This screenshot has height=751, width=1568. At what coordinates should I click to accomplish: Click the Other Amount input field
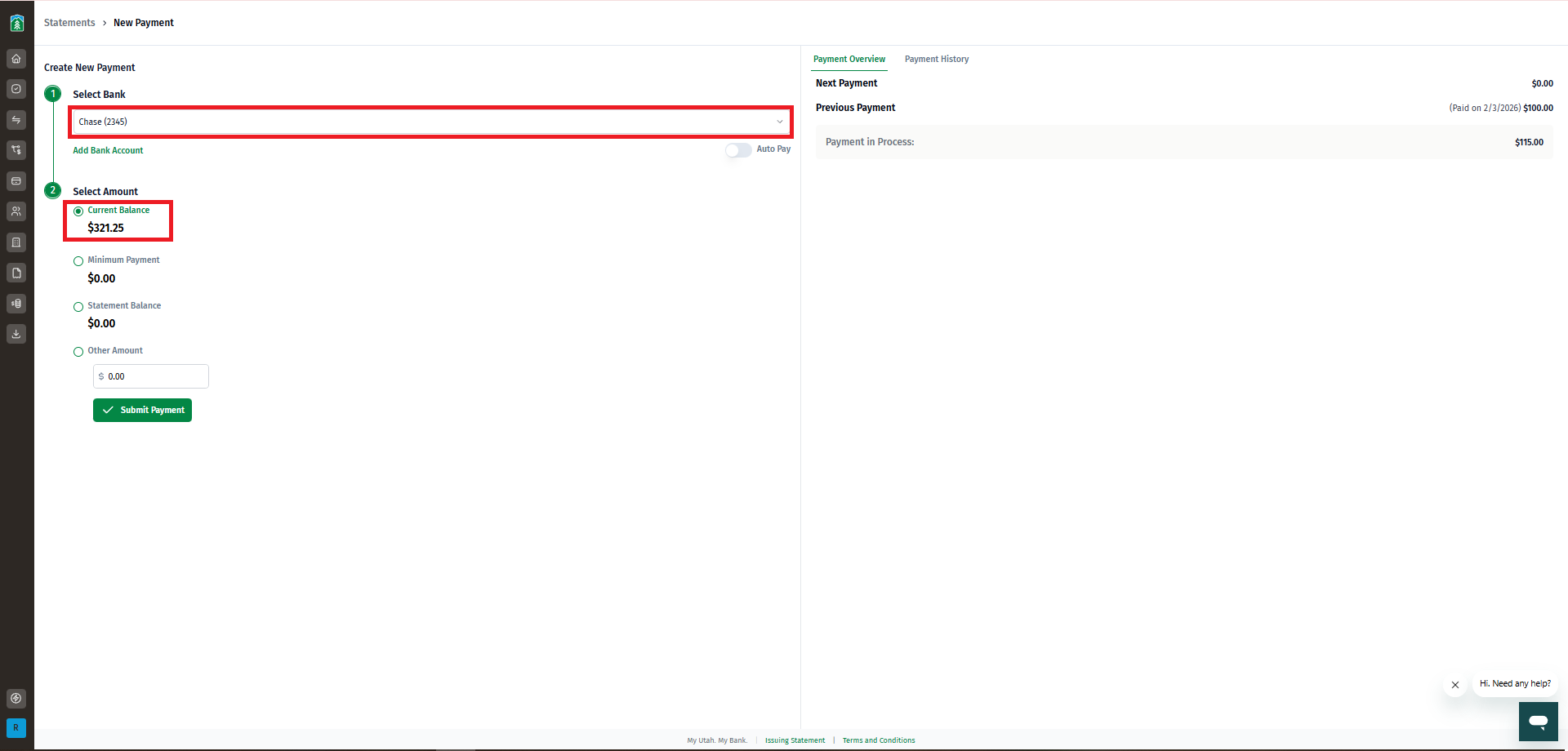pos(151,376)
